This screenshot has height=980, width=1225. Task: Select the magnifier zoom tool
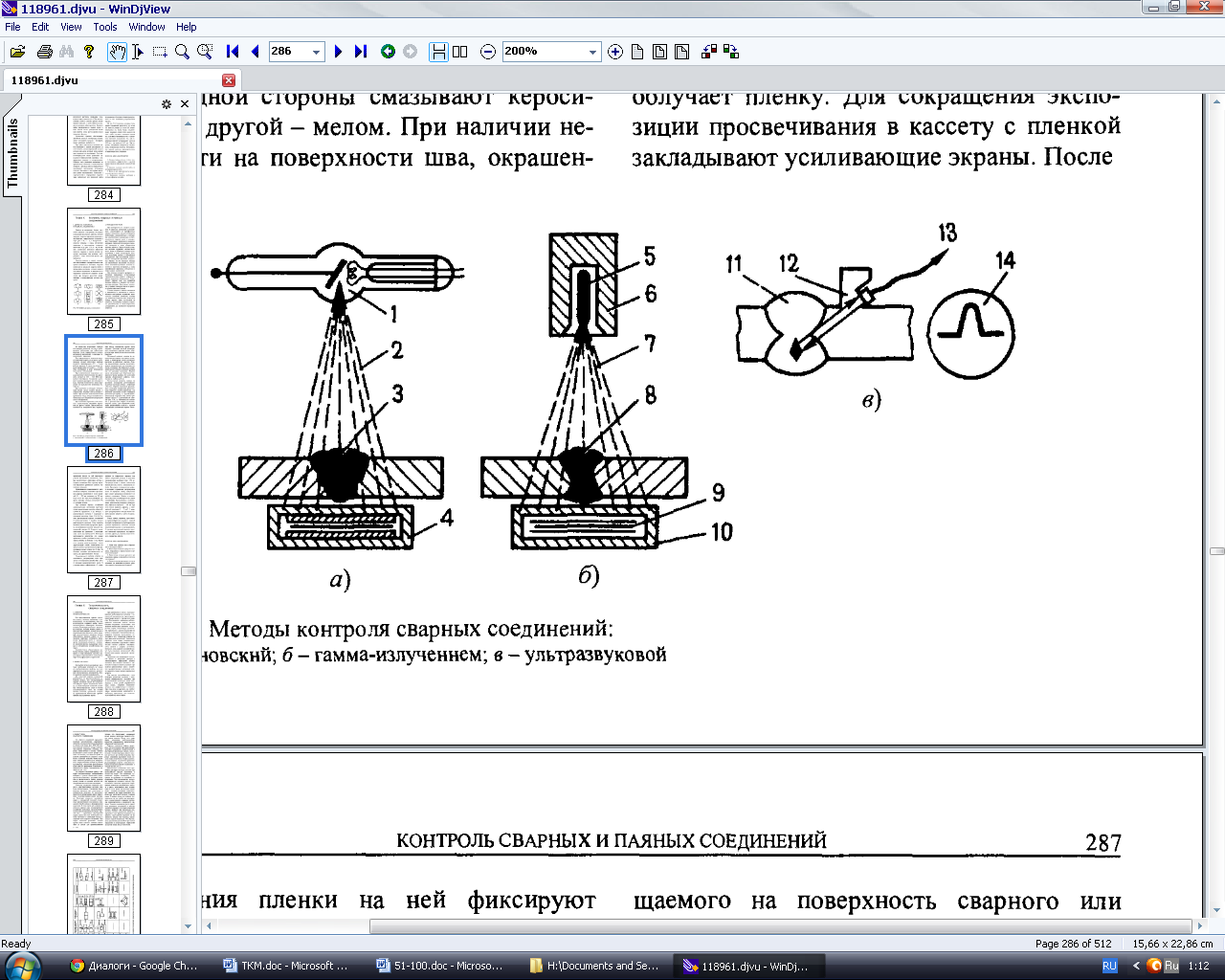[182, 52]
